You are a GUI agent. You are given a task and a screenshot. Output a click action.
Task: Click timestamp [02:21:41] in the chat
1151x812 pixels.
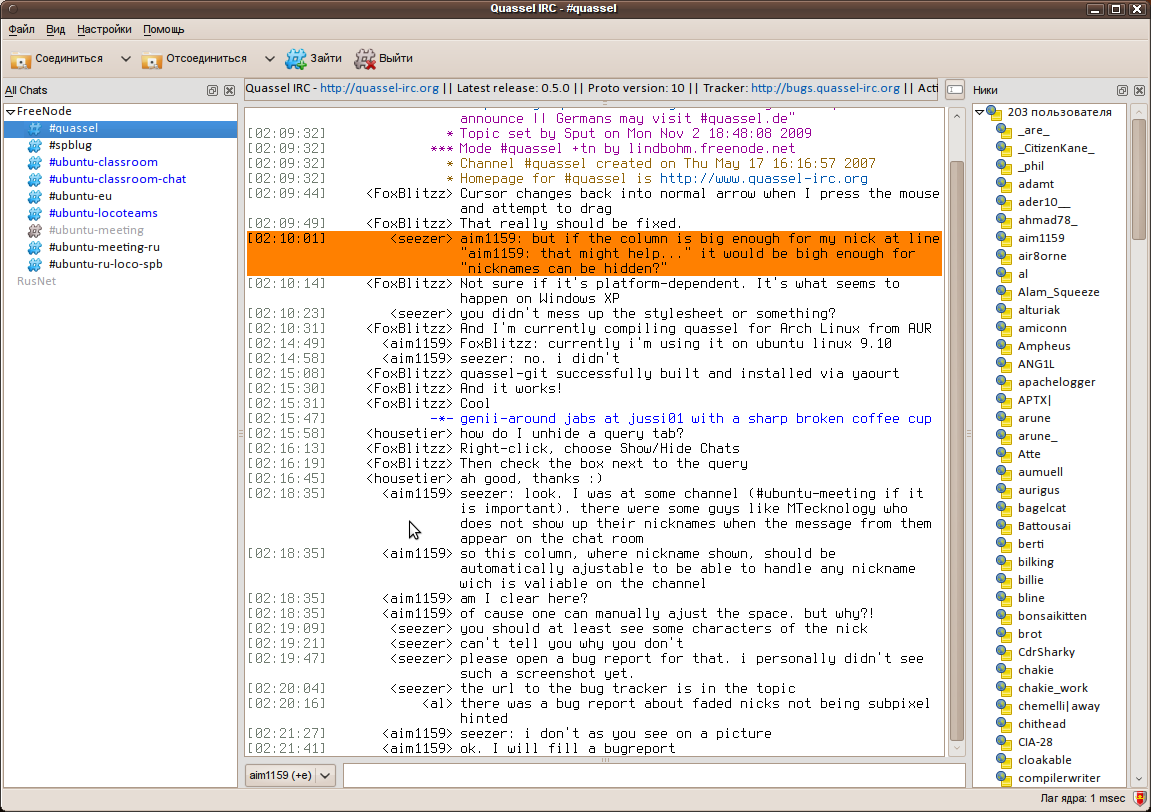pyautogui.click(x=286, y=748)
